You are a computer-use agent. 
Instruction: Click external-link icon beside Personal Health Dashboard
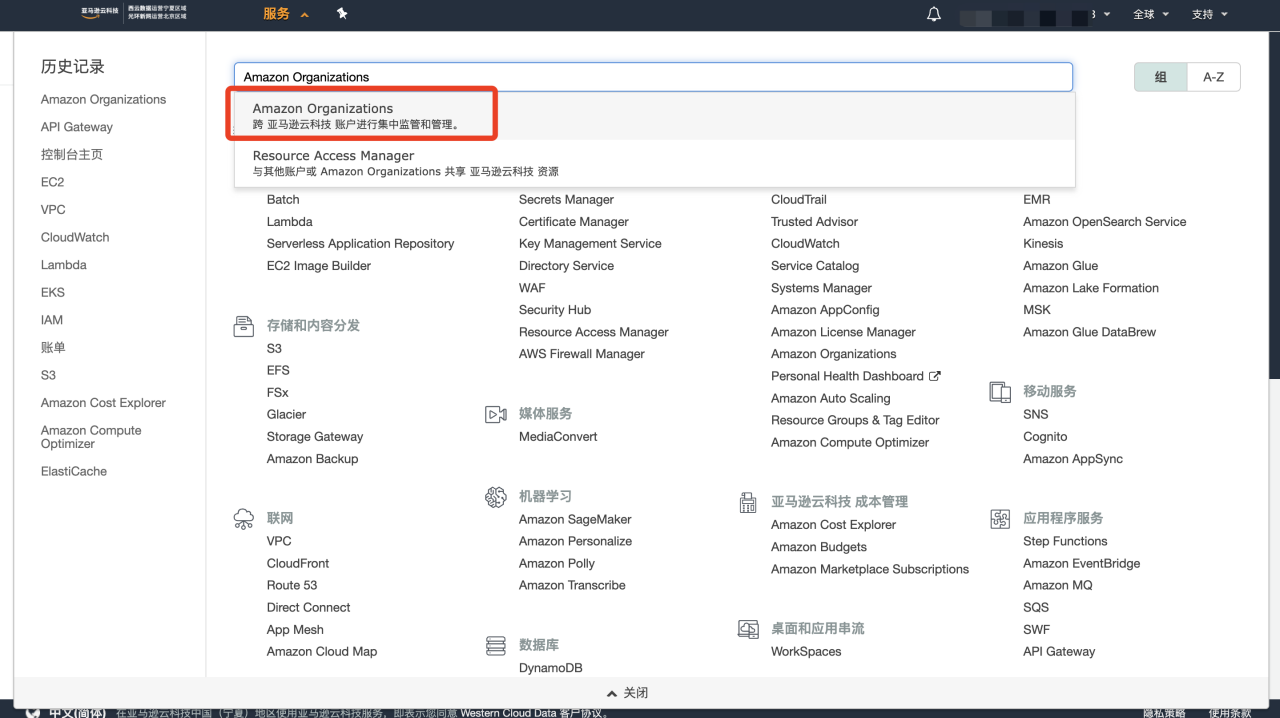935,376
